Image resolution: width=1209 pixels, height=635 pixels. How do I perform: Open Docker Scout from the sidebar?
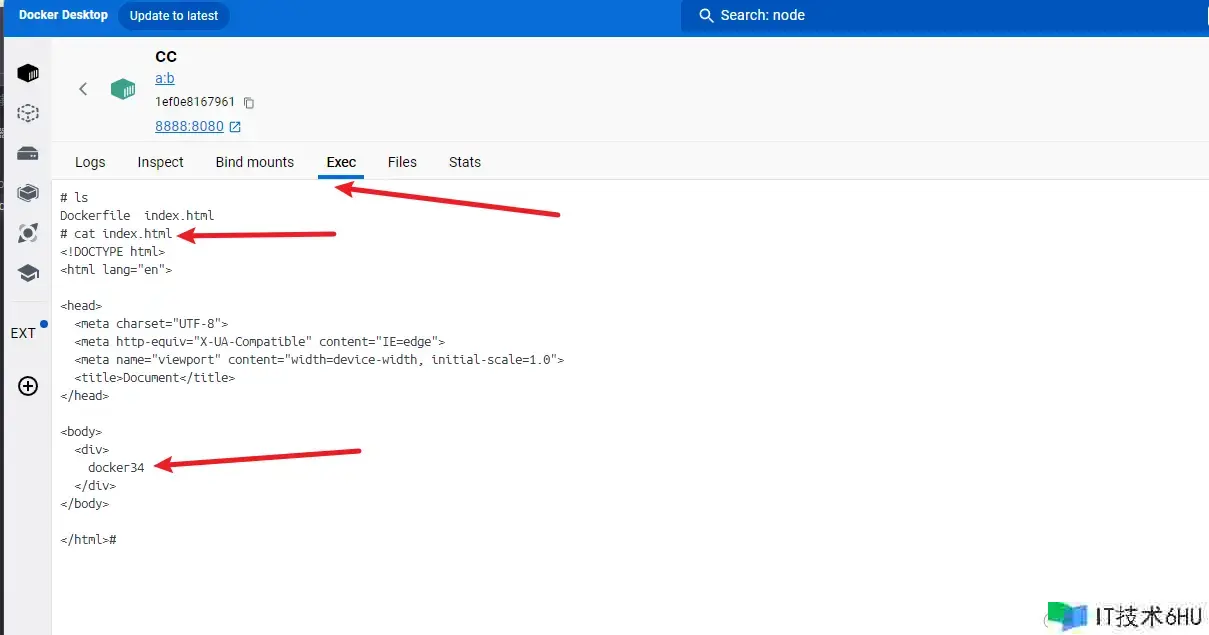point(28,233)
